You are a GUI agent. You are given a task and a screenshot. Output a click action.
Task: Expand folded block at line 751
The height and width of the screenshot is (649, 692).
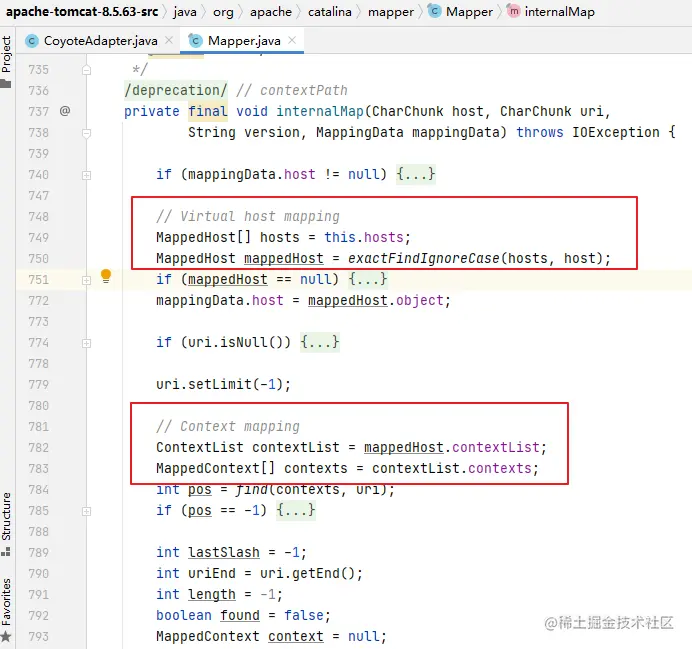[x=86, y=280]
